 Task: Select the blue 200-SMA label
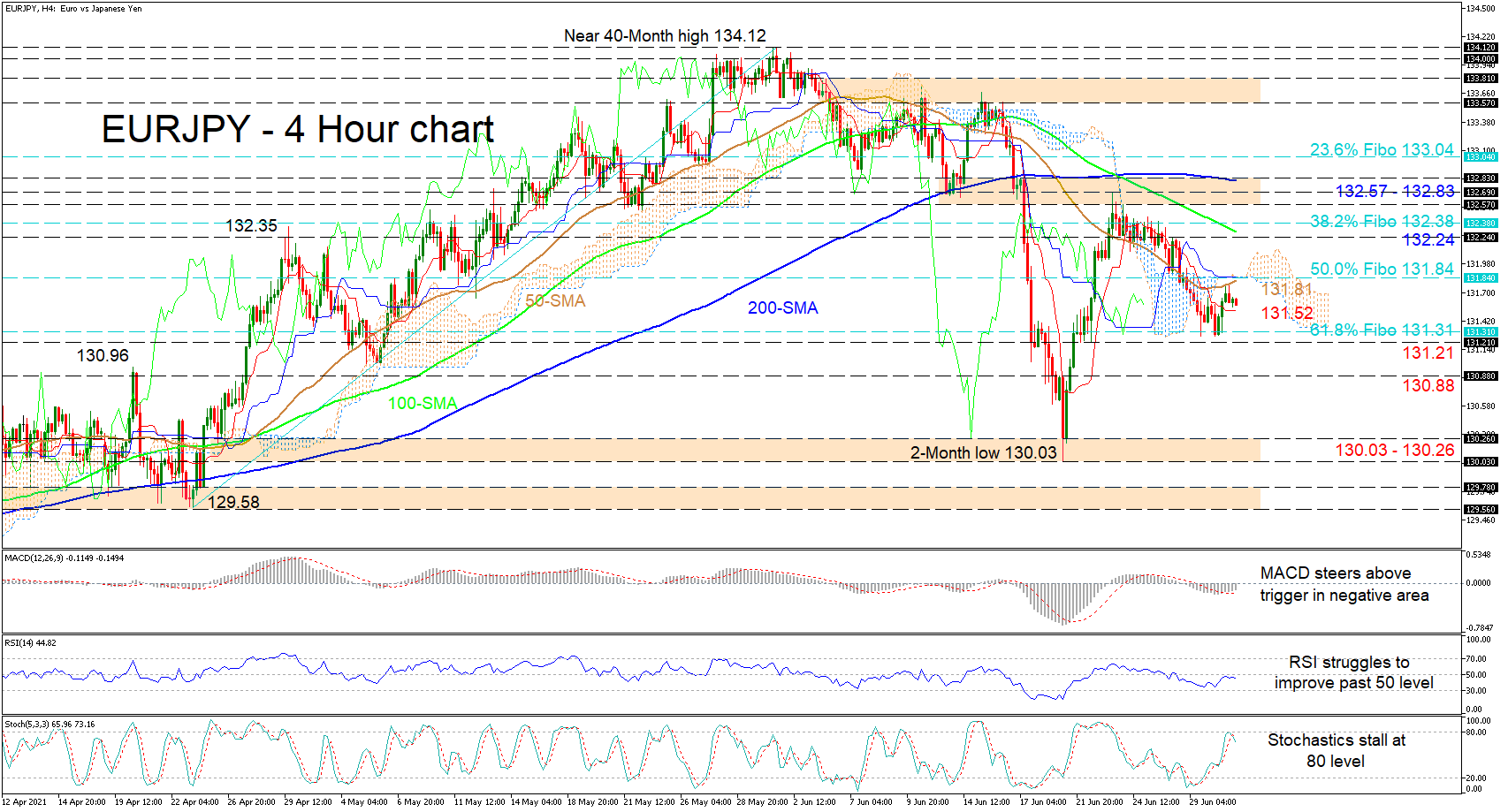(x=783, y=308)
